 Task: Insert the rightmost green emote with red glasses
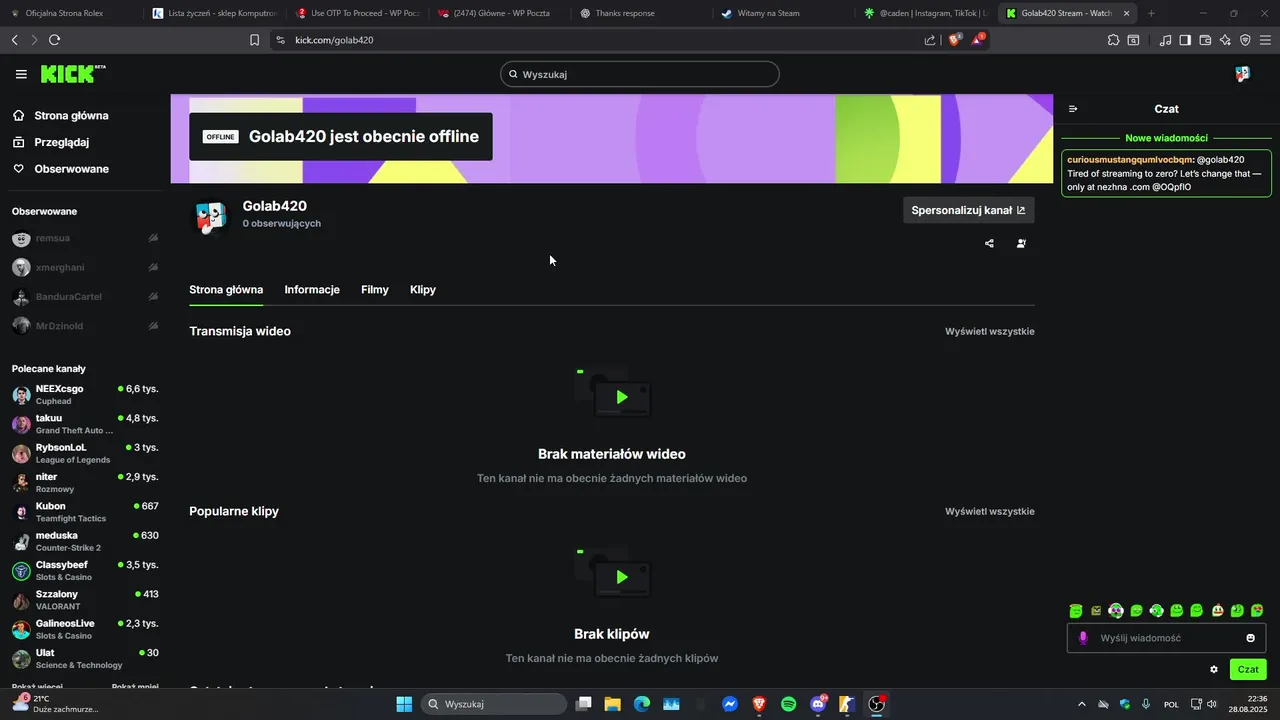(x=1258, y=611)
